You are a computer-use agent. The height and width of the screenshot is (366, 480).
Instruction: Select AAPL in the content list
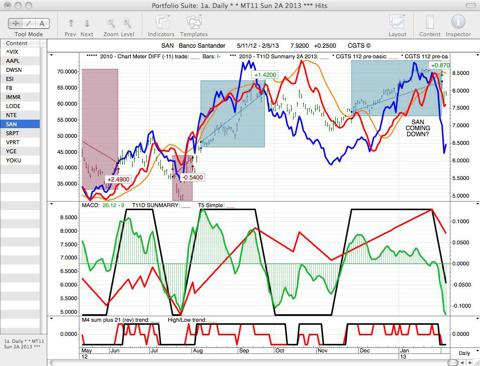20,61
